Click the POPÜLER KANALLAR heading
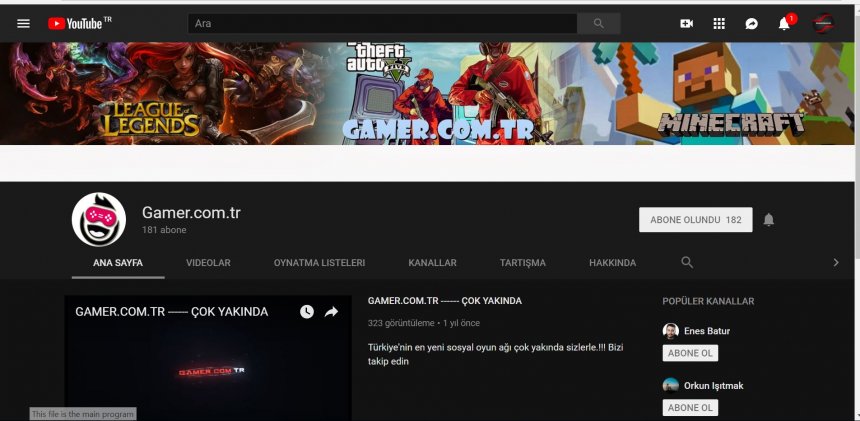The height and width of the screenshot is (421, 860). [x=708, y=301]
